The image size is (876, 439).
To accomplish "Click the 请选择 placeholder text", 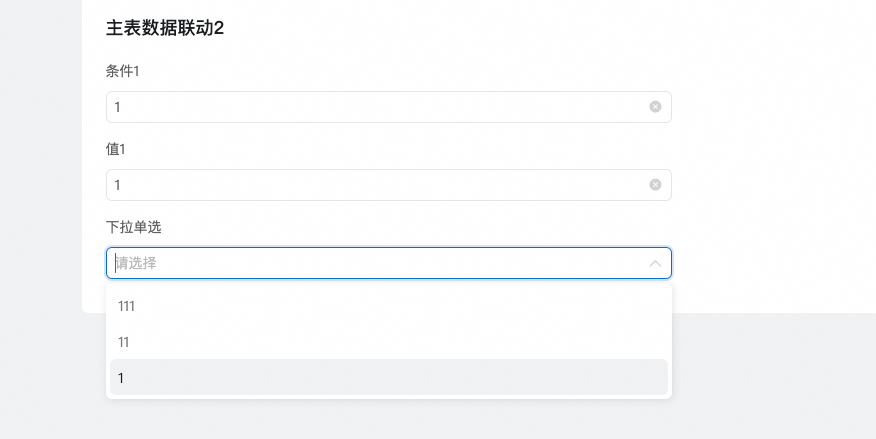I will pos(137,263).
